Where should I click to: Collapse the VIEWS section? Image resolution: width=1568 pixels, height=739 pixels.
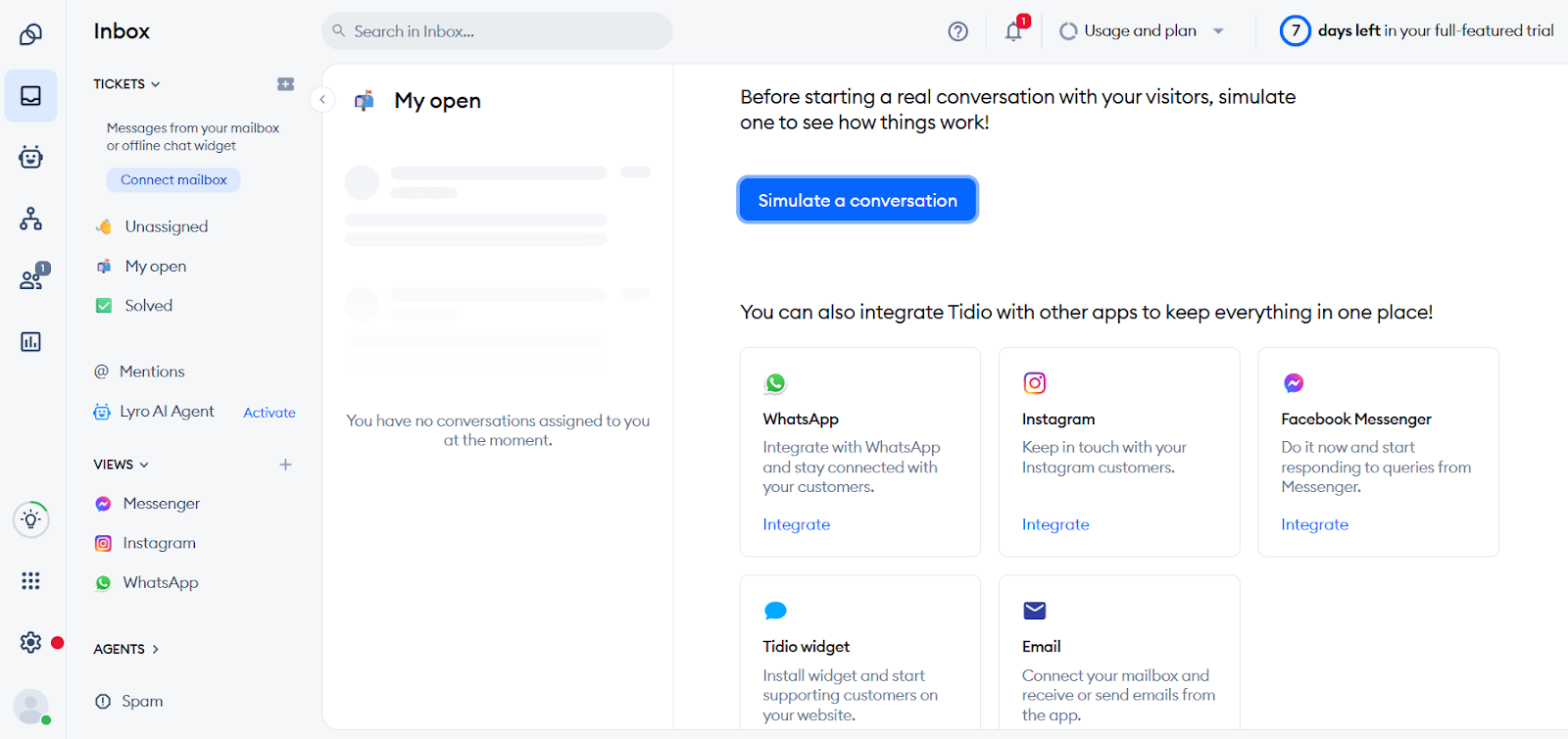tap(121, 465)
